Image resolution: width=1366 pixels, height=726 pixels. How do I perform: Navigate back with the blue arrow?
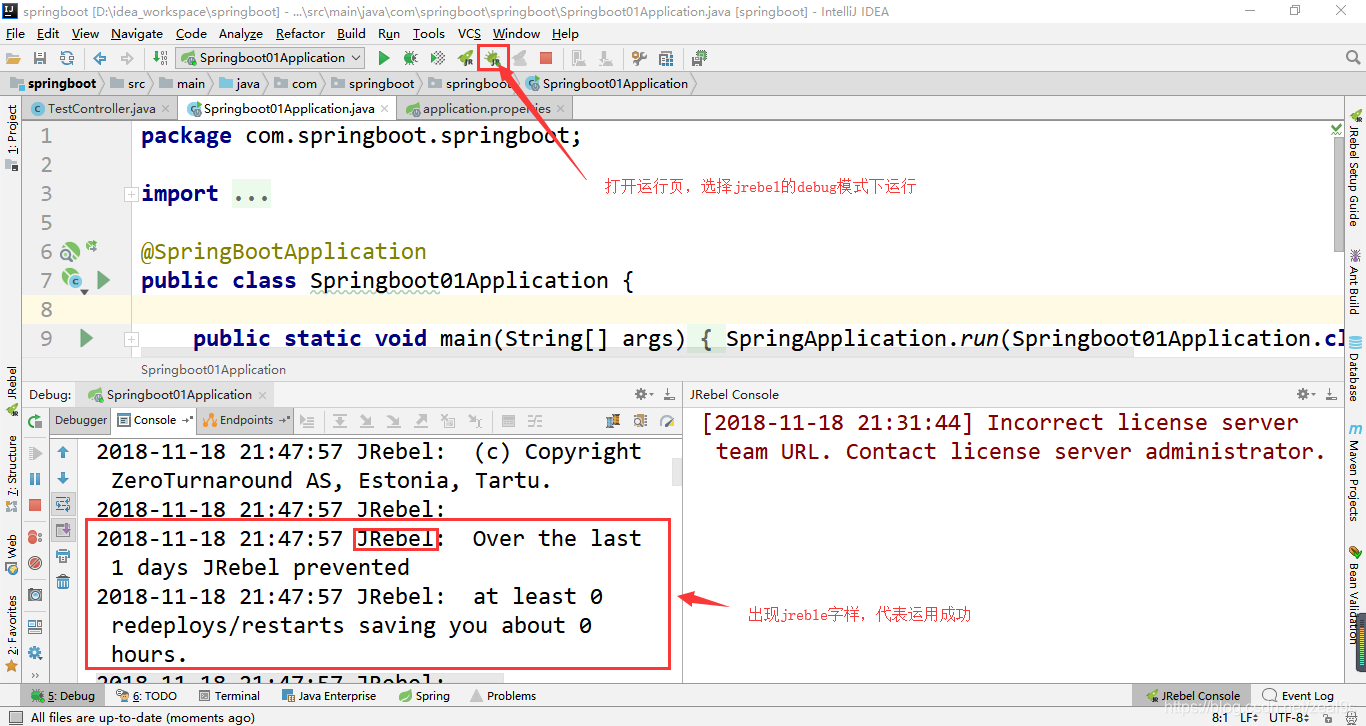[x=99, y=59]
